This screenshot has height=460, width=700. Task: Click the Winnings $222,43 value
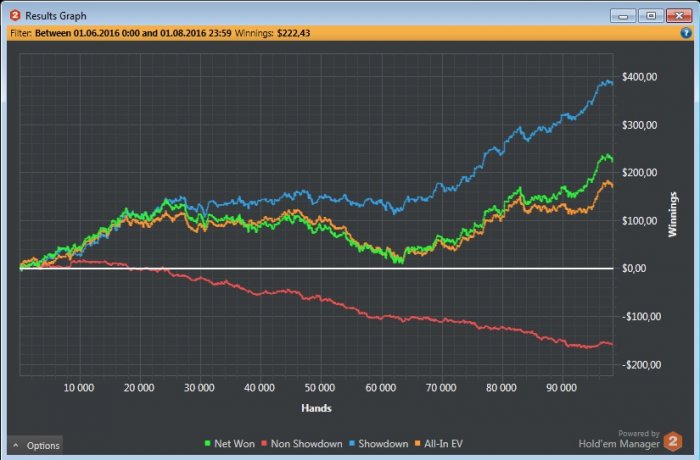click(293, 33)
